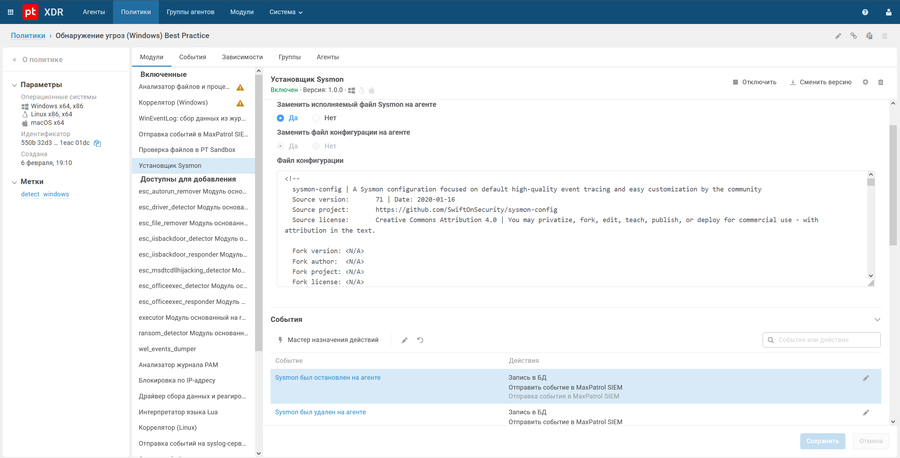Select Нет for replacing Sysmon executable
The image size is (900, 458).
316,118
